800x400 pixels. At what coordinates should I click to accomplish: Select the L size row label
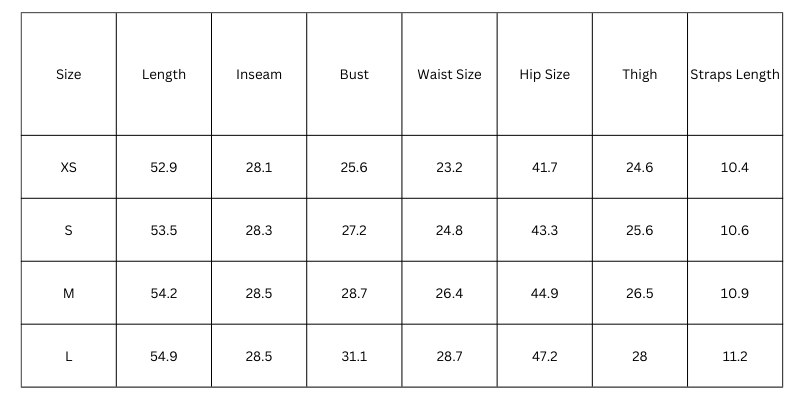coord(68,356)
